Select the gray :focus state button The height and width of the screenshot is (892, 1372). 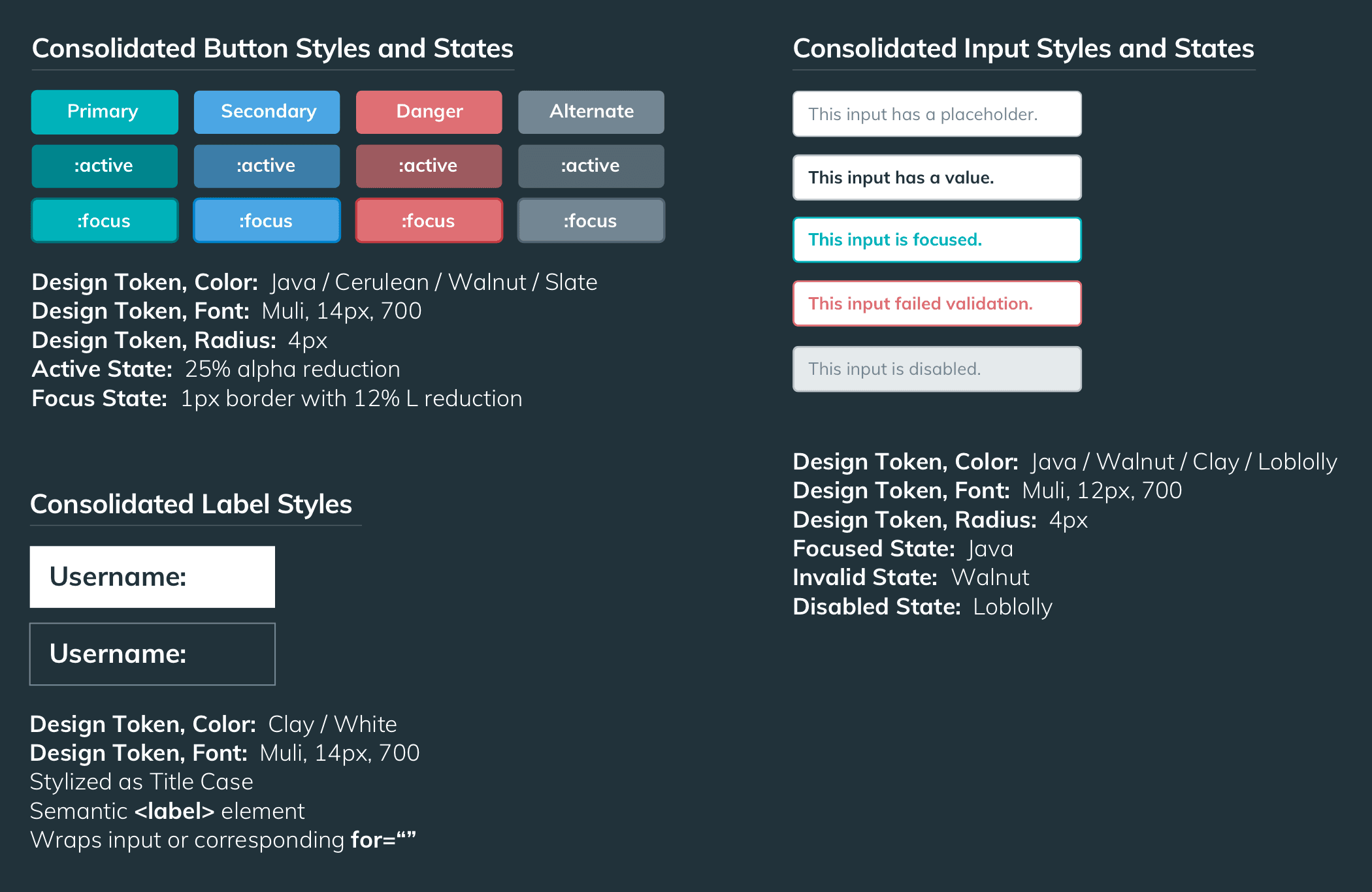click(591, 221)
